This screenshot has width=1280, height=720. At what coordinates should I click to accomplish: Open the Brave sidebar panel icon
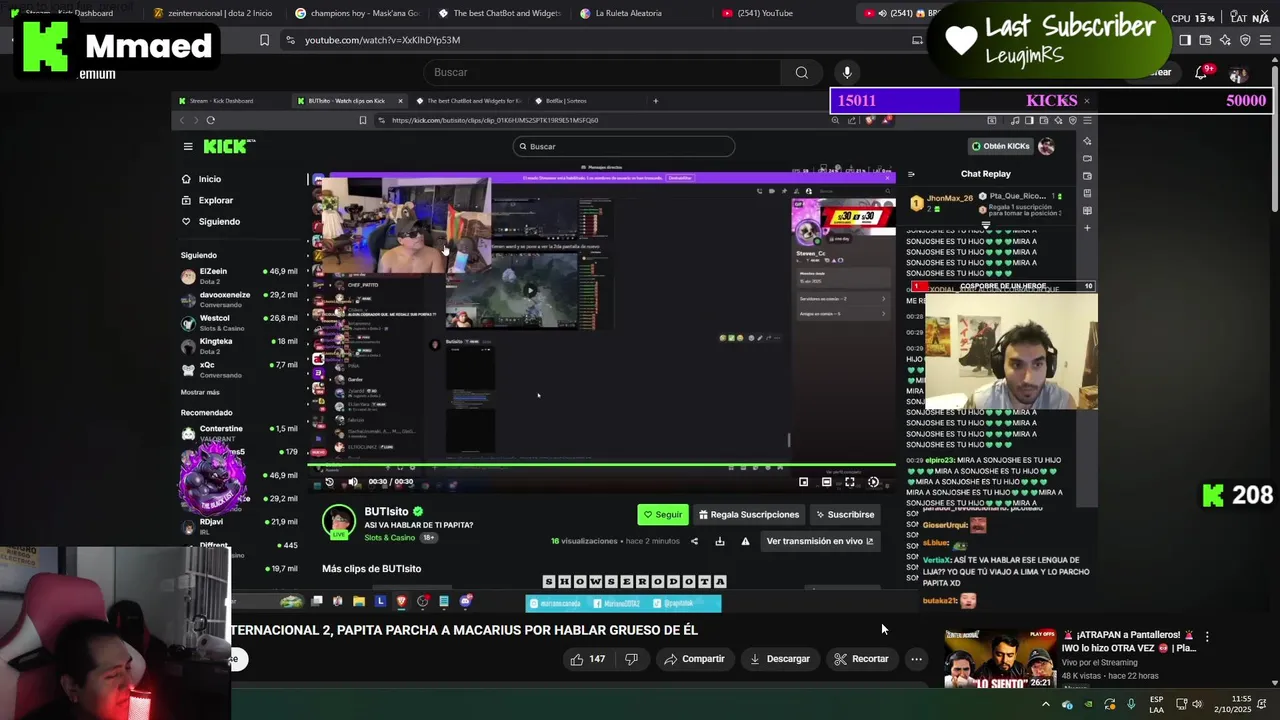pos(1185,40)
